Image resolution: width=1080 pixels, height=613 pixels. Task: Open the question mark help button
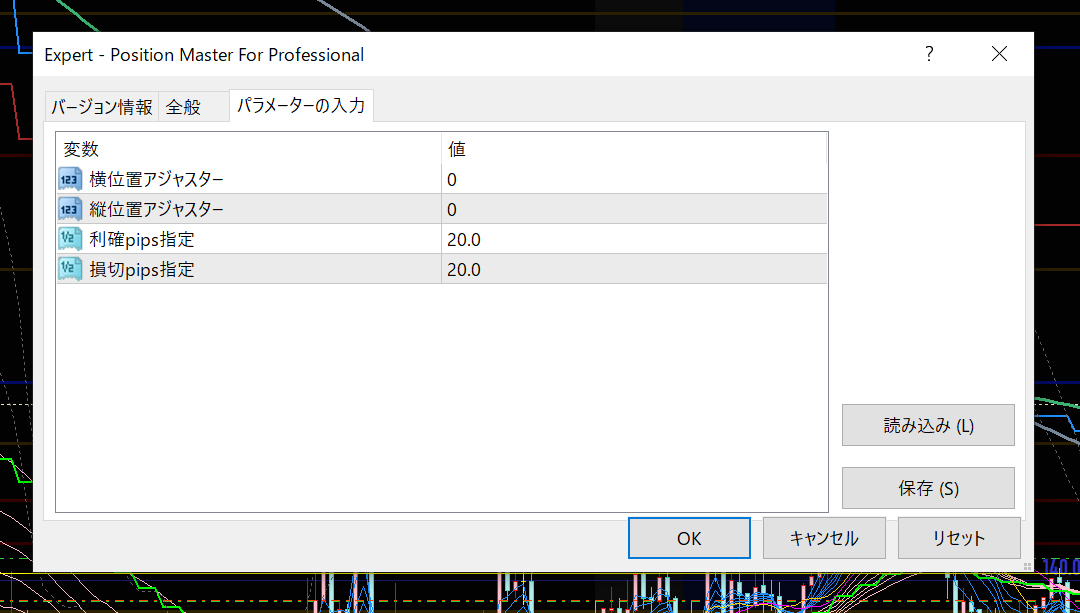click(929, 54)
